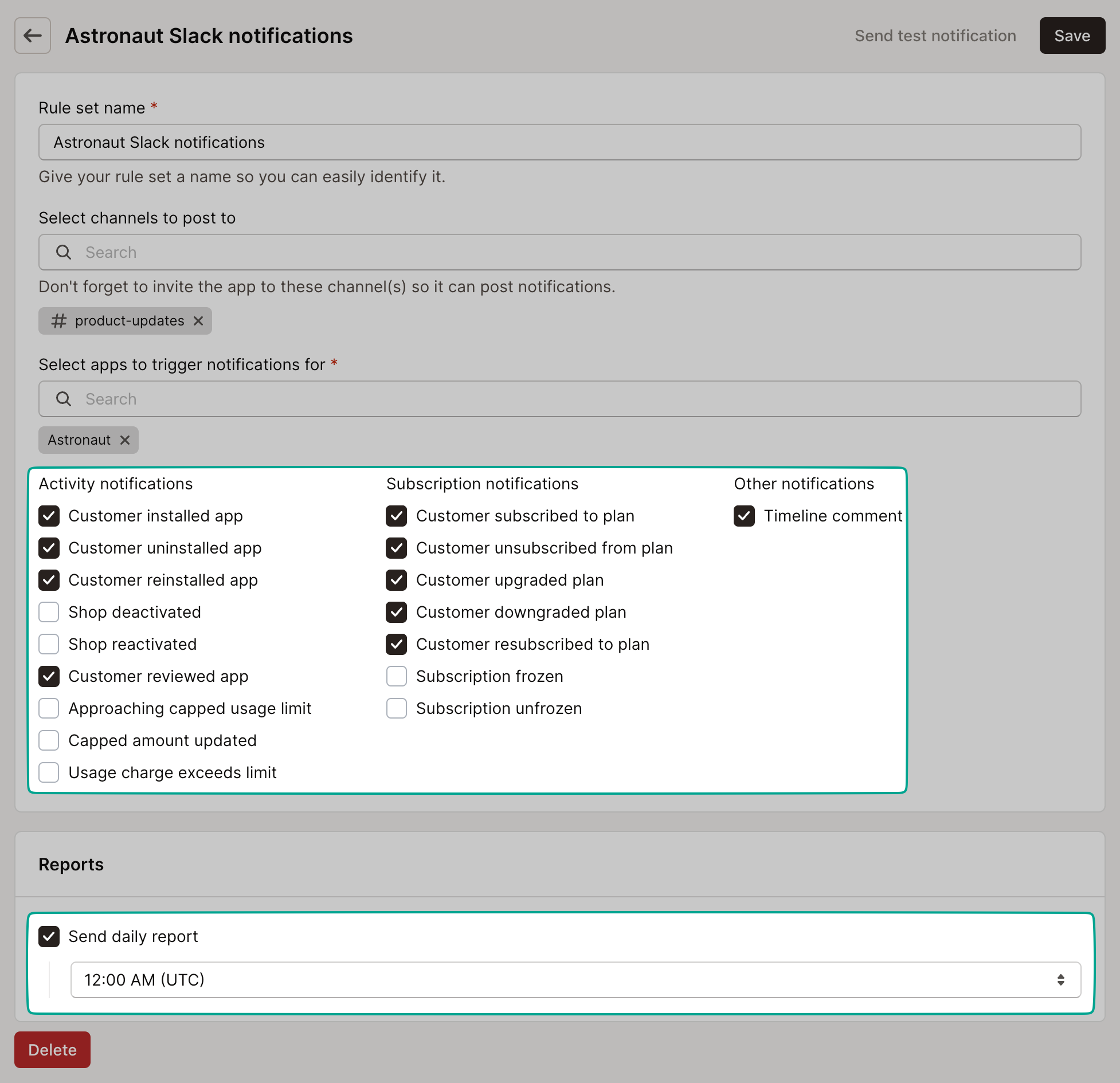Remove the product-updates channel chip

198,321
